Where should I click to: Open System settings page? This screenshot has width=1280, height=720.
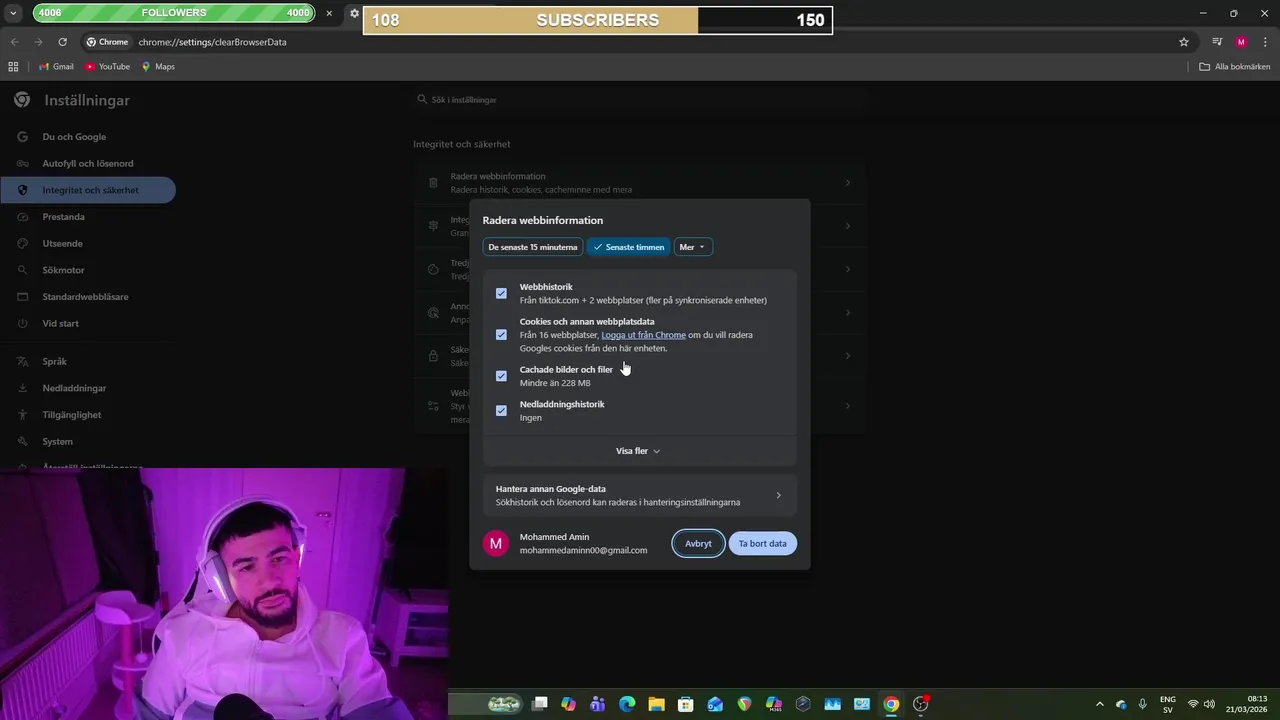(57, 442)
